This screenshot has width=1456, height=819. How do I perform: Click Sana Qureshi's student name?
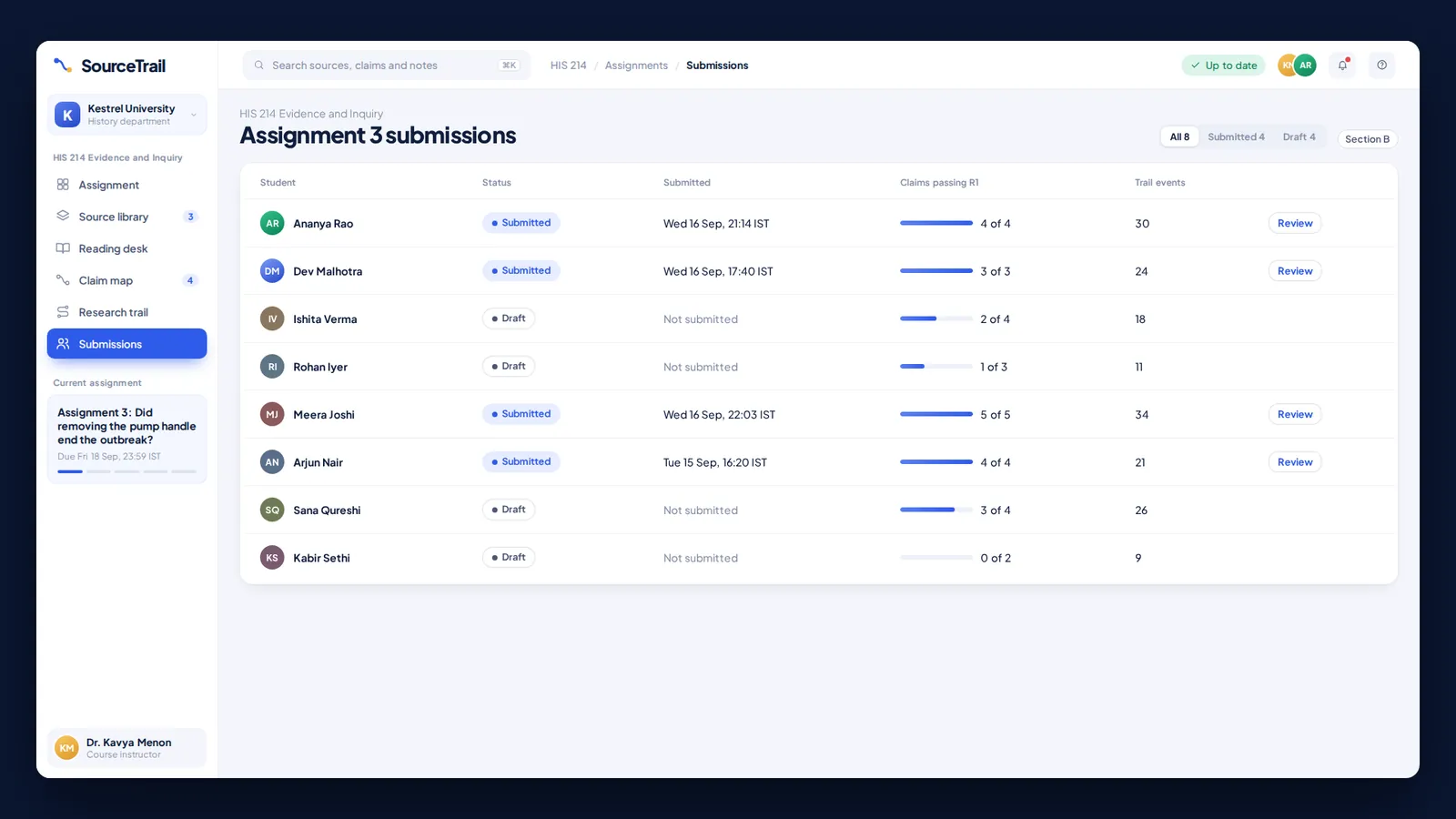pyautogui.click(x=327, y=511)
